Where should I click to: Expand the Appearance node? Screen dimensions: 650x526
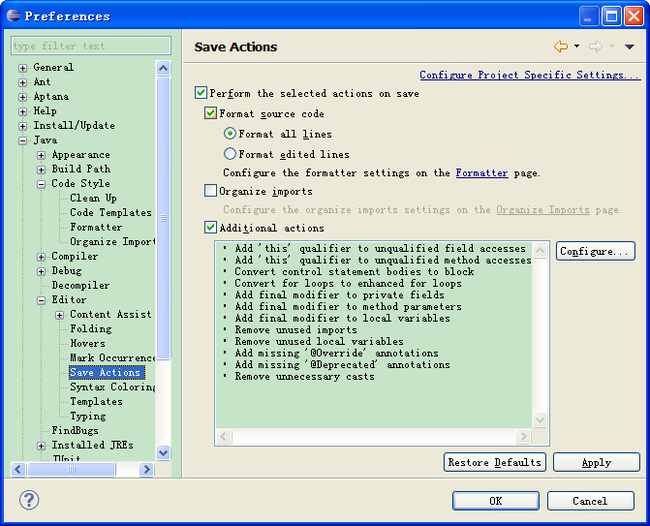[41, 155]
